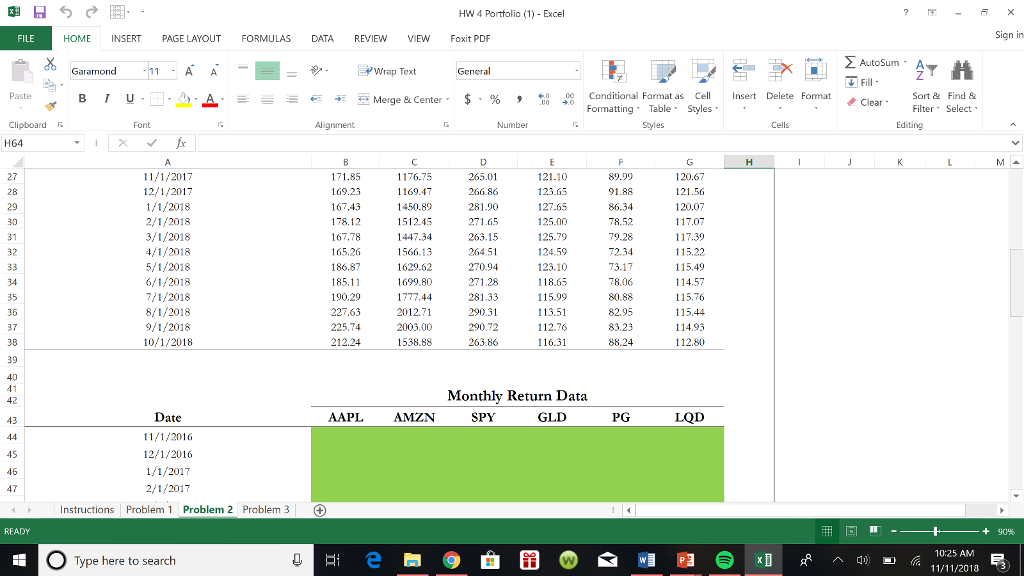1024x576 pixels.
Task: Launch Excel from the taskbar
Action: point(764,560)
